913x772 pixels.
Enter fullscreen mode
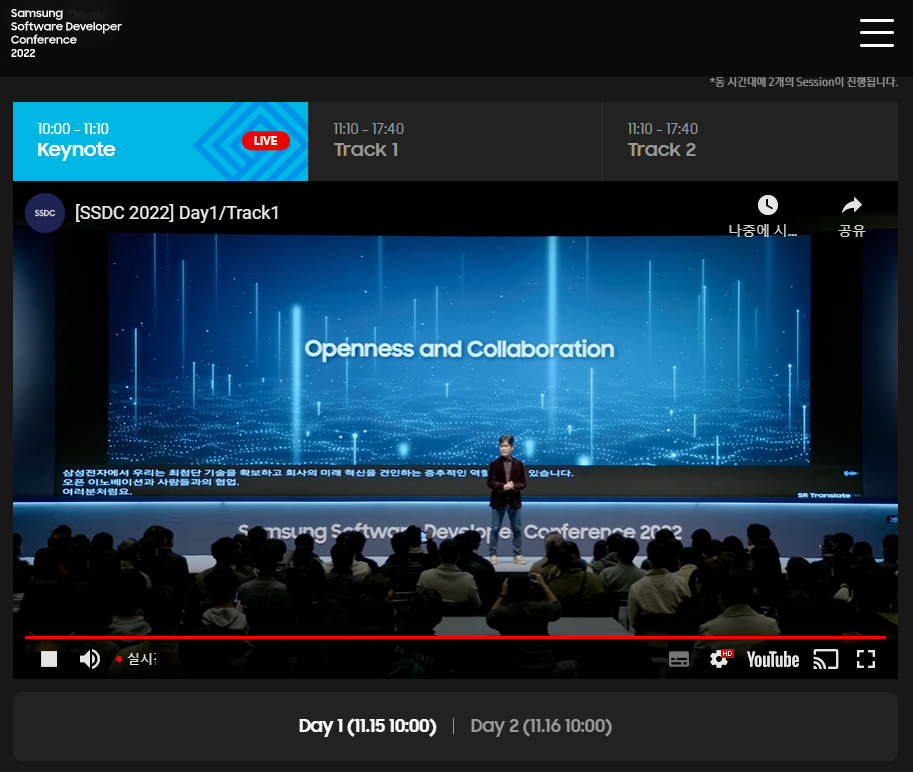pos(866,659)
